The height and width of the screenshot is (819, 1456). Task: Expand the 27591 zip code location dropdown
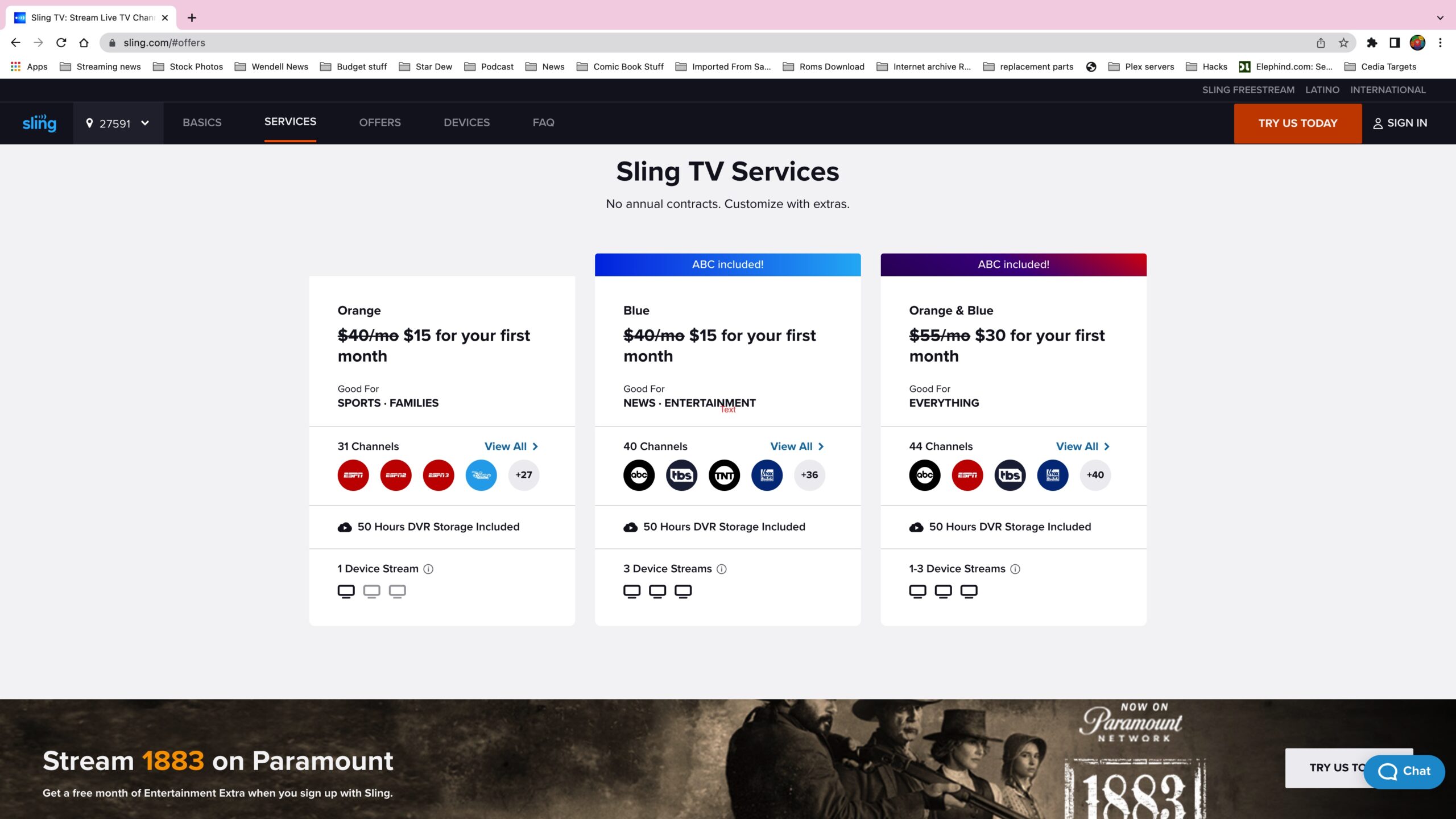118,123
